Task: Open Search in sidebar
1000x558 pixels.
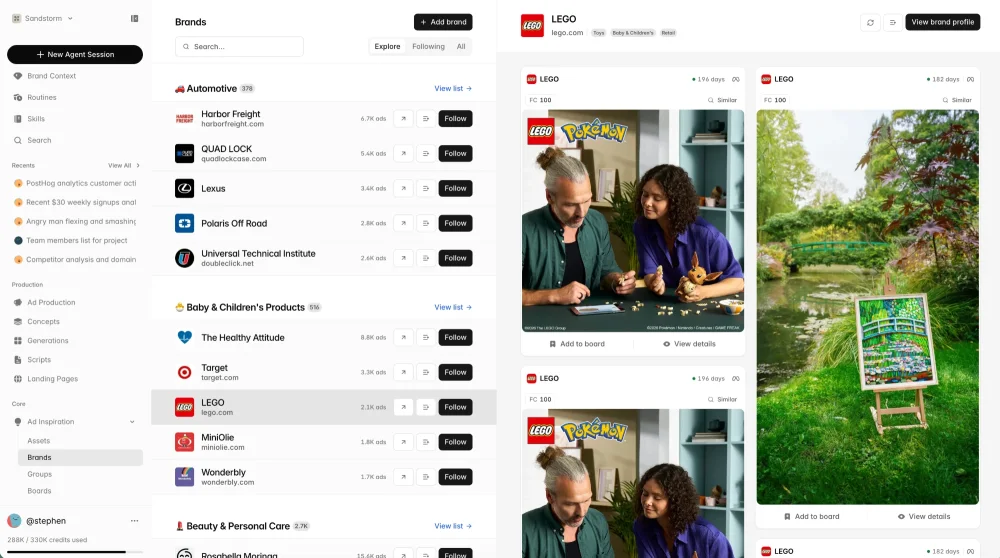Action: [x=39, y=140]
